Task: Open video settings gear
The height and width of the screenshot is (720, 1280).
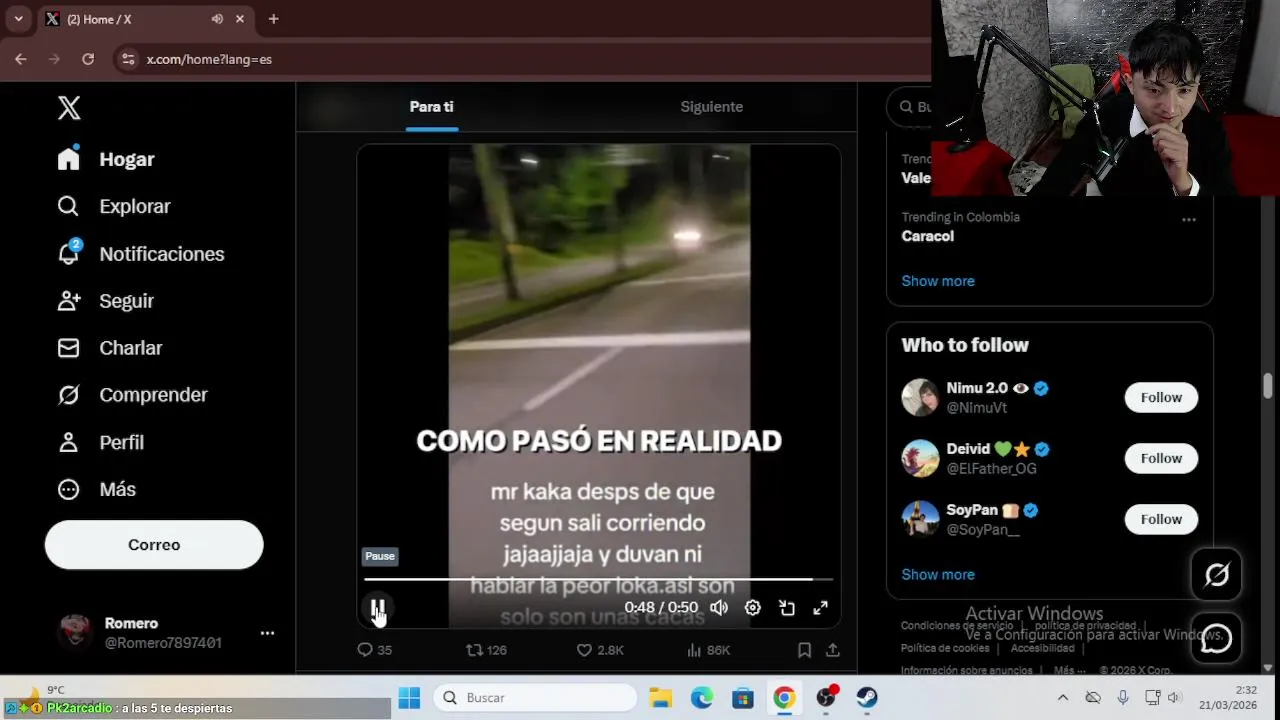Action: pos(753,607)
